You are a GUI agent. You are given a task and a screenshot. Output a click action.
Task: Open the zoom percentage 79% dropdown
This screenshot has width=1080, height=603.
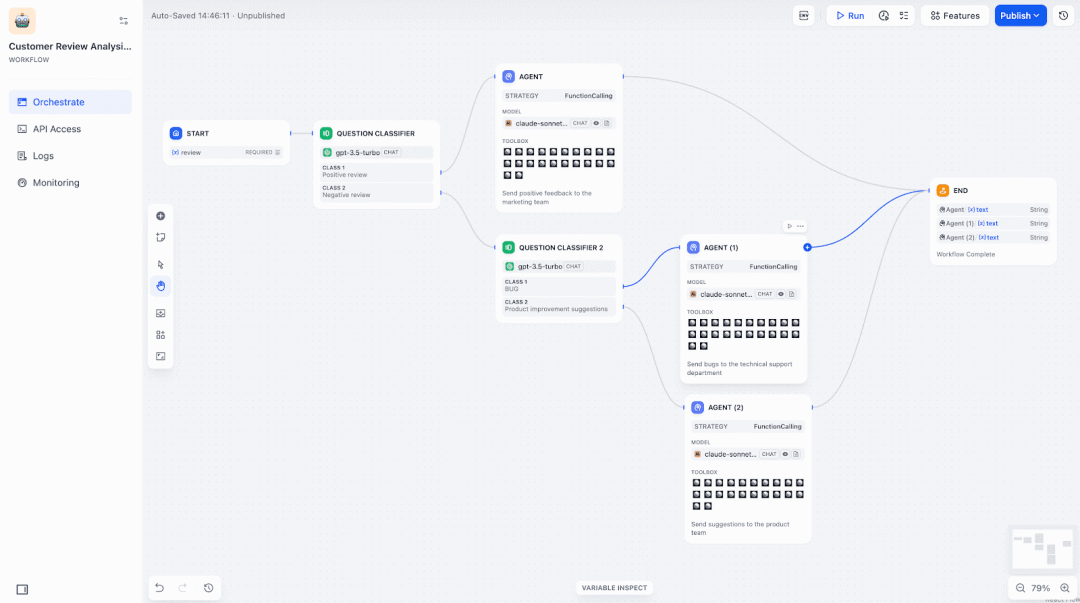(1041, 588)
